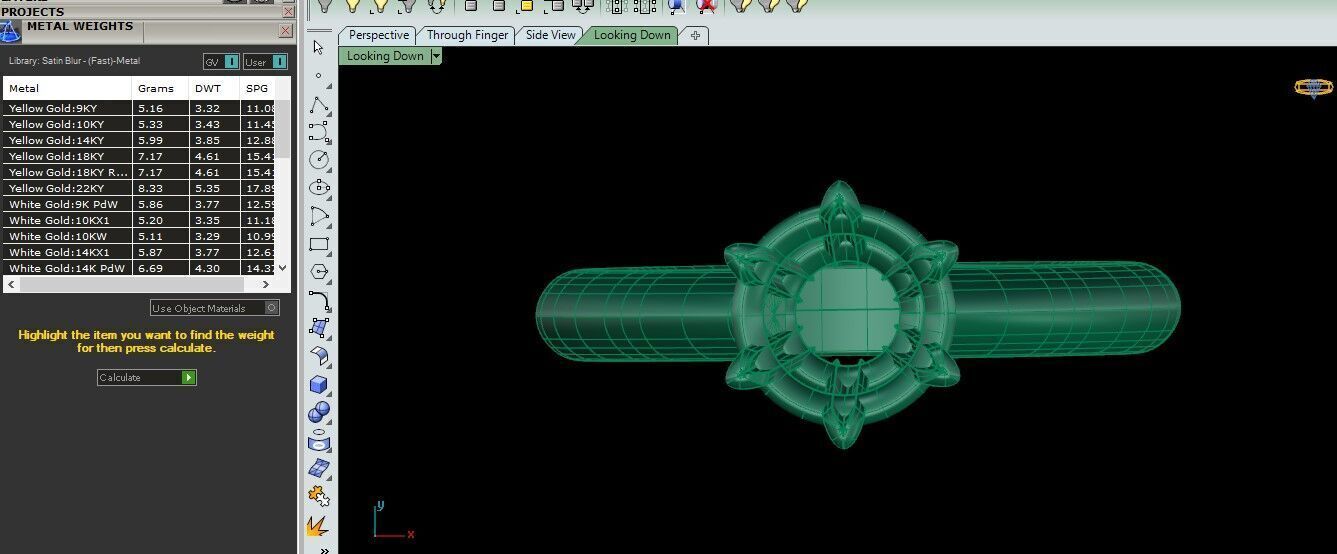Switch to the Side View tab
Screen dimensions: 1337x554
pos(550,35)
